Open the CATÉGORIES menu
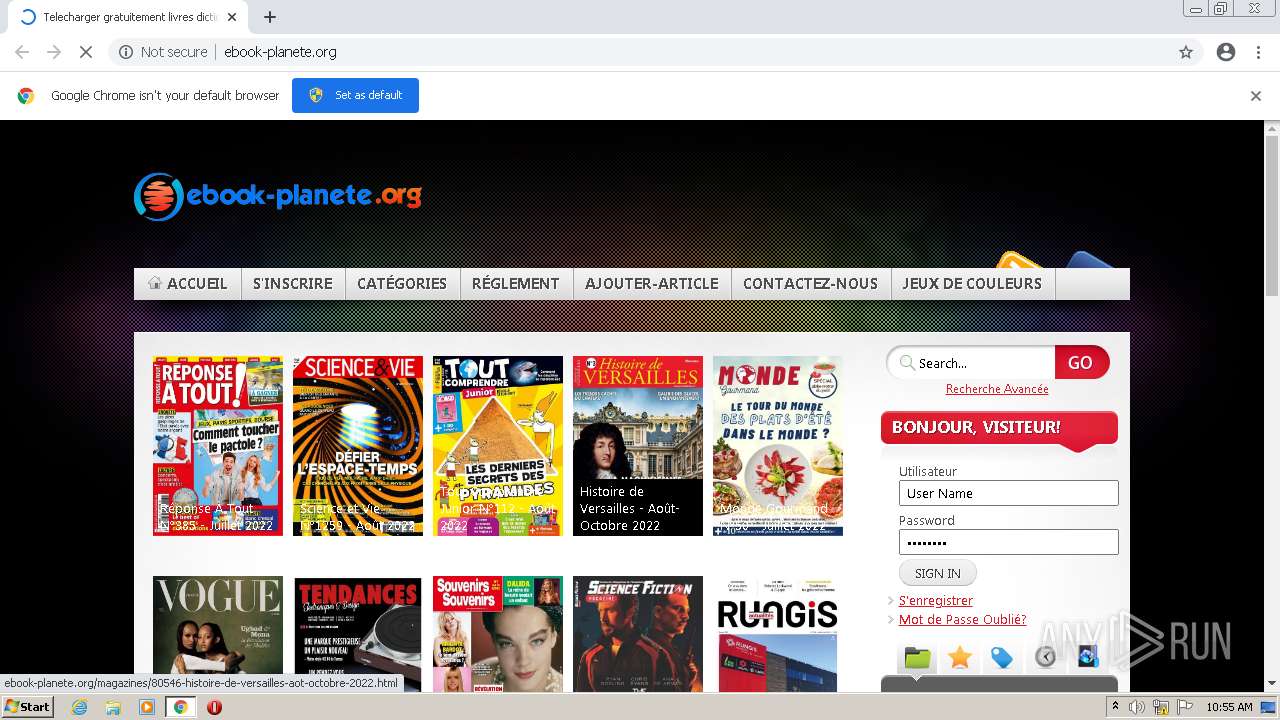The image size is (1280, 720). click(402, 284)
